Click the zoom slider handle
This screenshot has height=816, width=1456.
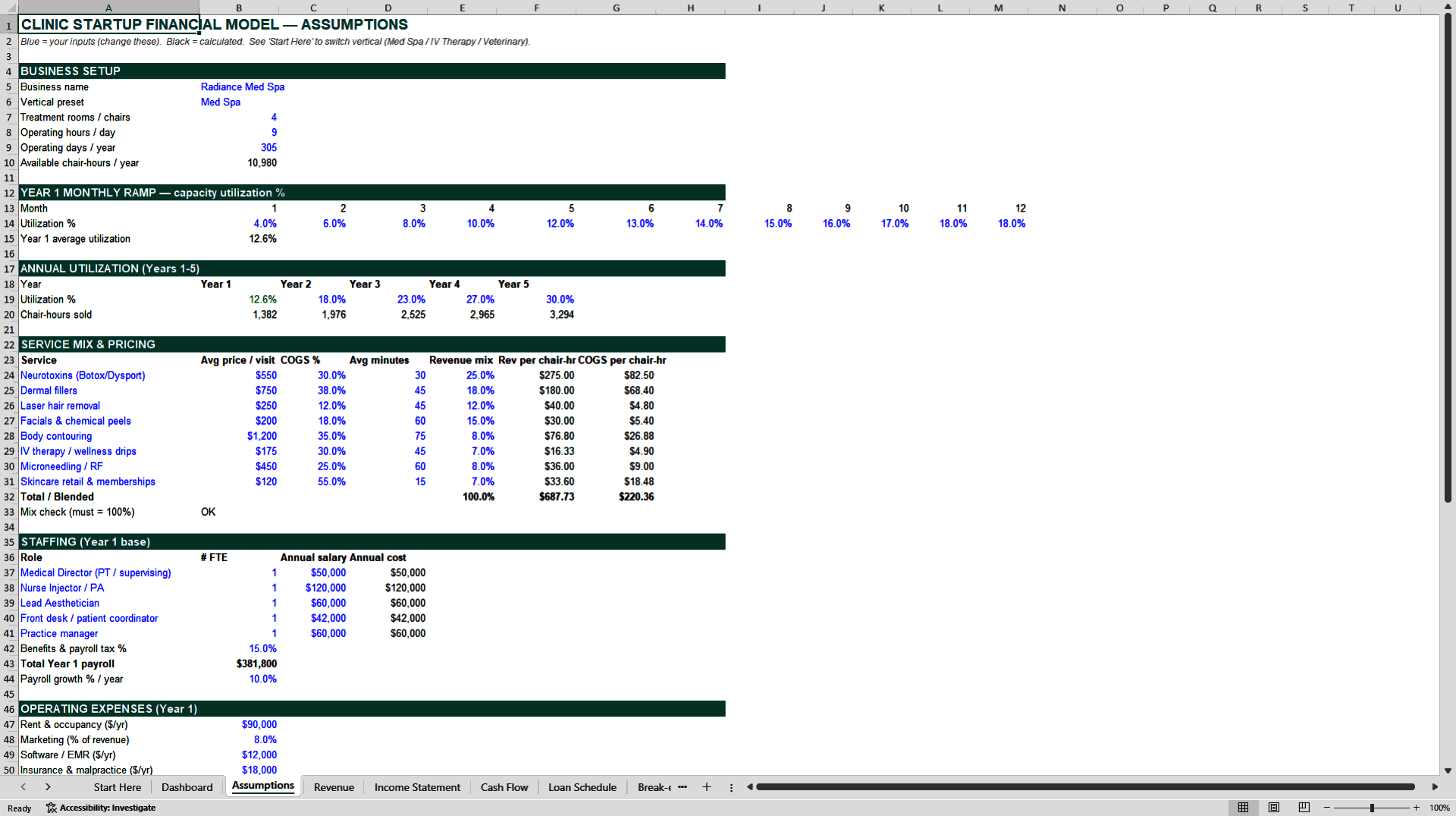coord(1372,808)
